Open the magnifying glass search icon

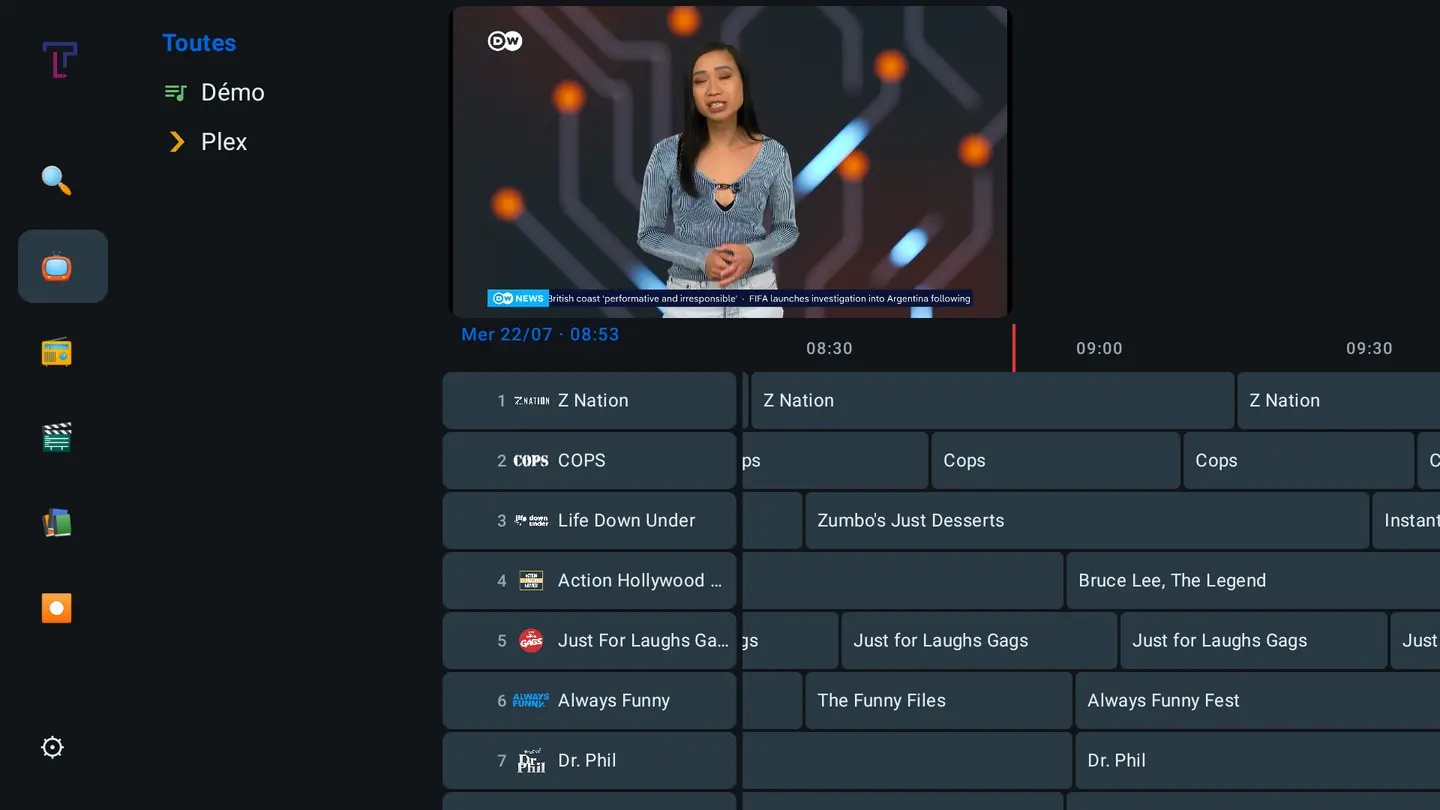56,181
